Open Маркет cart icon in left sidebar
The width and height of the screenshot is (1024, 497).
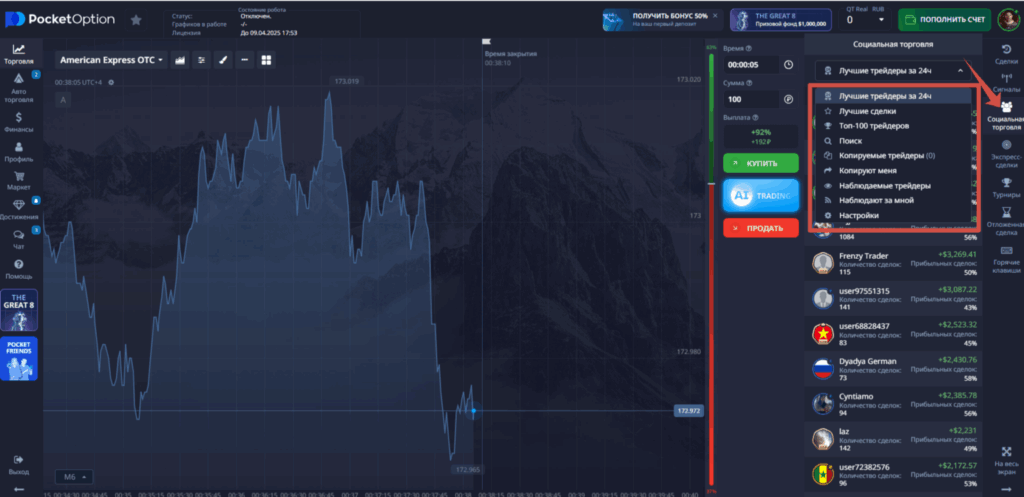19,180
